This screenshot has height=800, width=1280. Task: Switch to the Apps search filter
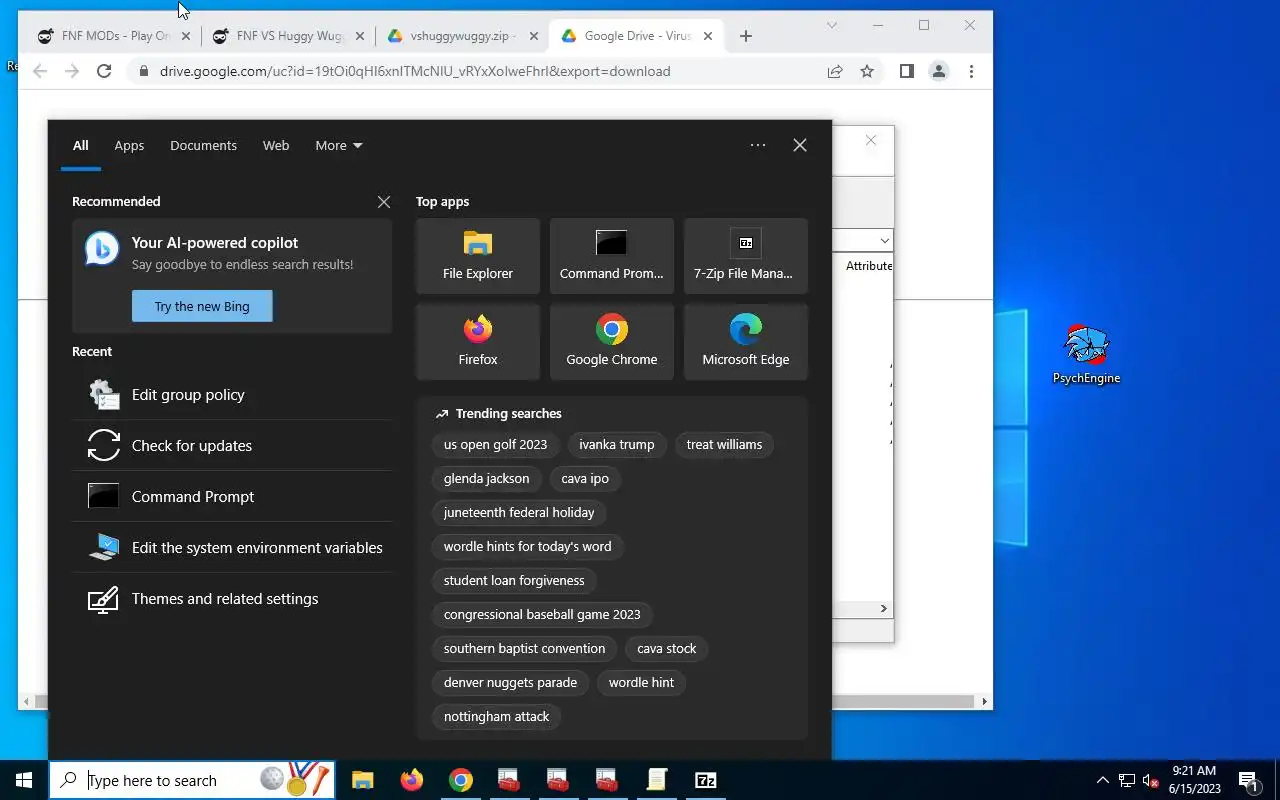(129, 145)
